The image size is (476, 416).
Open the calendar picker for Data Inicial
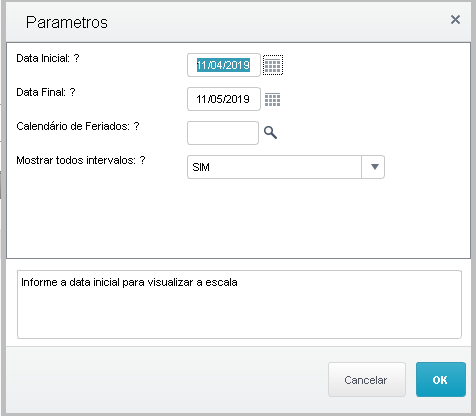(x=273, y=65)
